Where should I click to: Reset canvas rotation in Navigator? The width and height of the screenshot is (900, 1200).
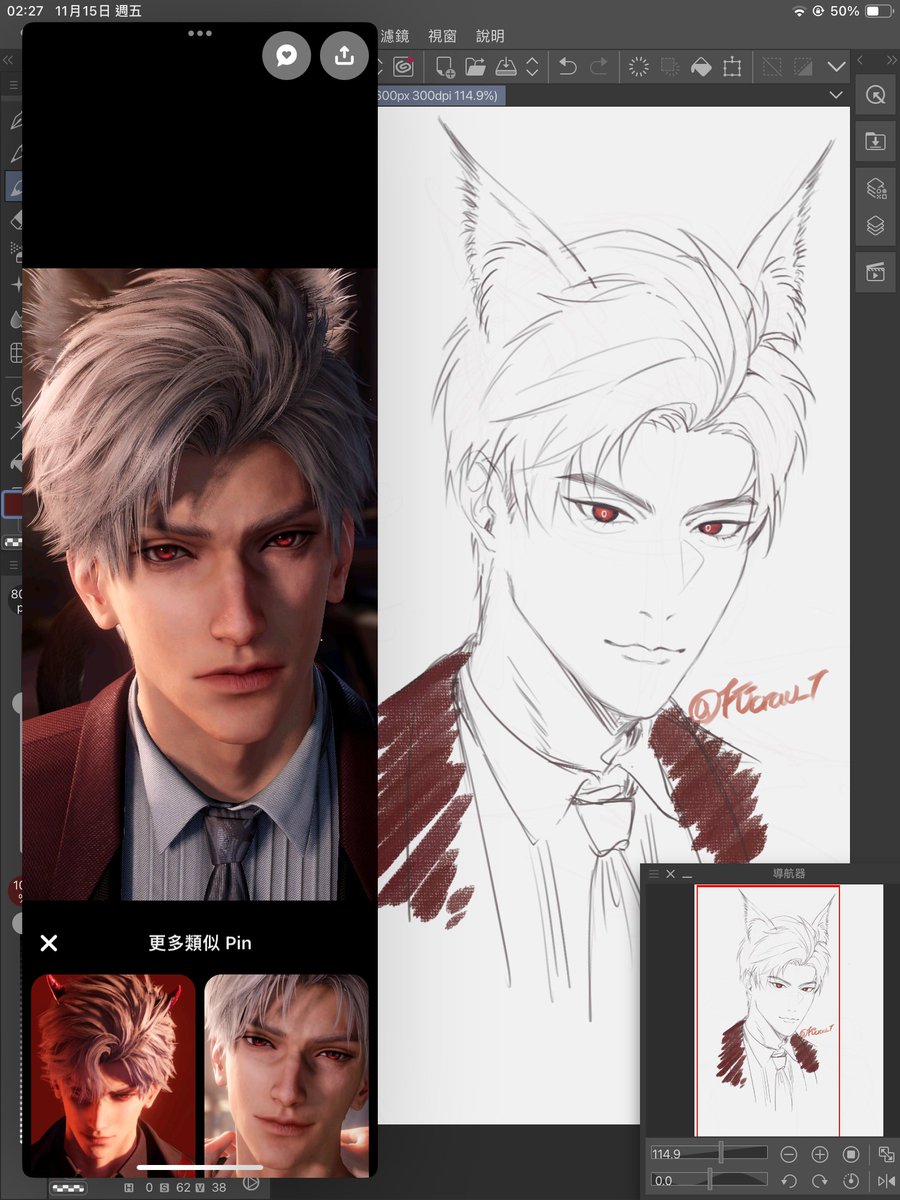click(851, 1181)
